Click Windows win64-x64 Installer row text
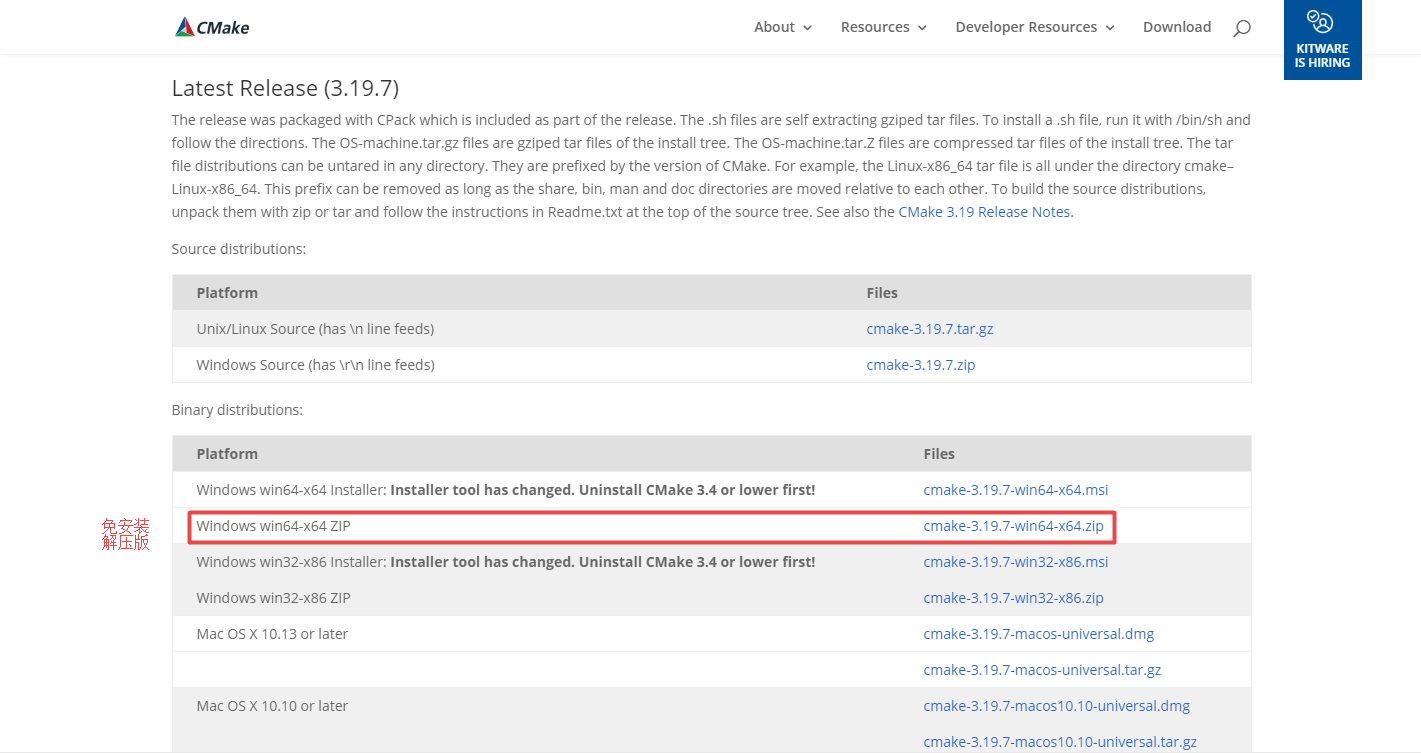The width and height of the screenshot is (1421, 753). click(505, 490)
